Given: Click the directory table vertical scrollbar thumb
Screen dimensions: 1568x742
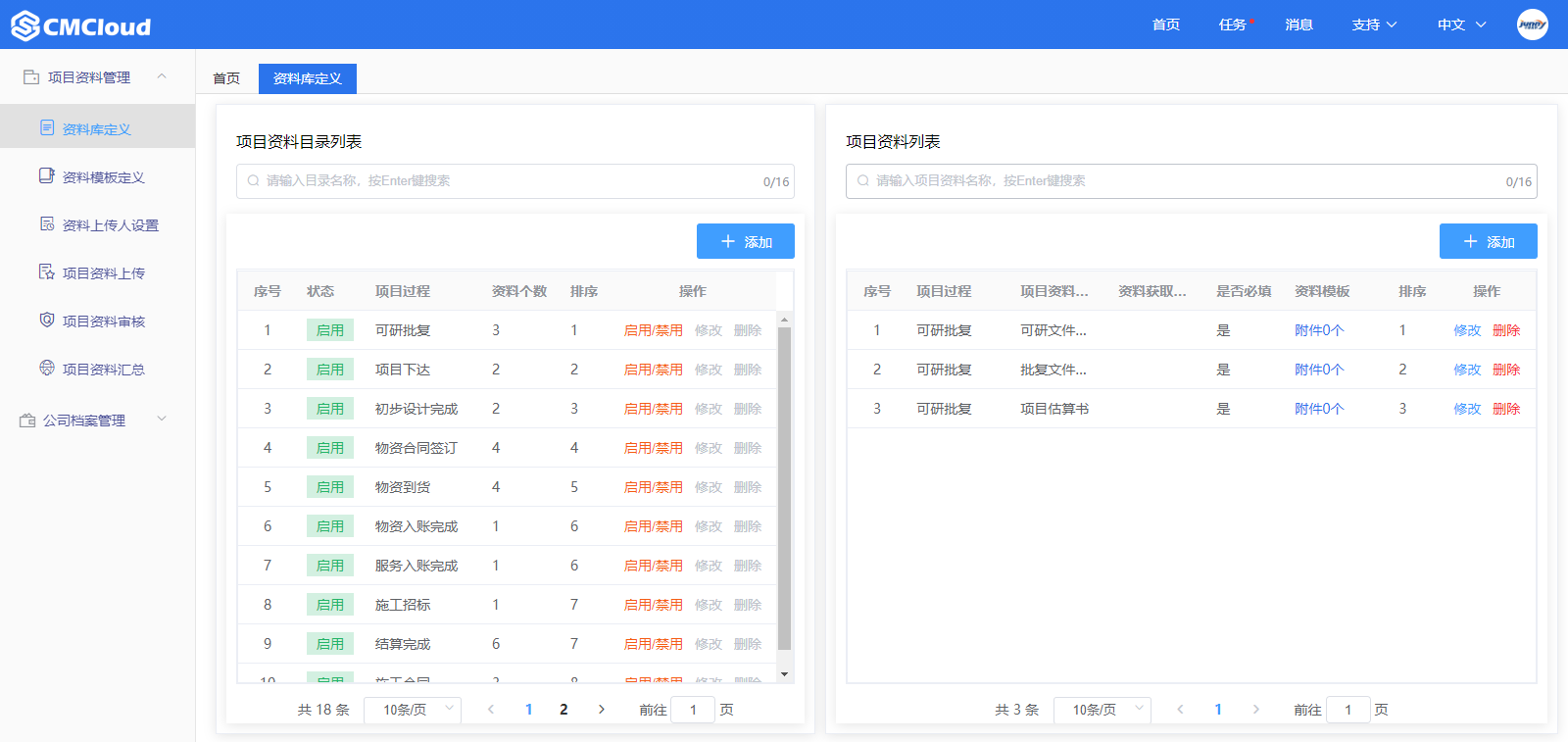Looking at the screenshot, I should click(x=784, y=488).
